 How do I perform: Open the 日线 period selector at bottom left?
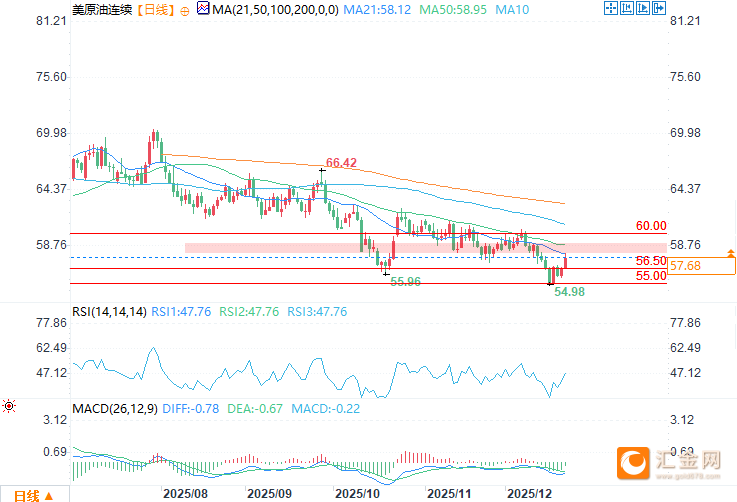[x=34, y=495]
